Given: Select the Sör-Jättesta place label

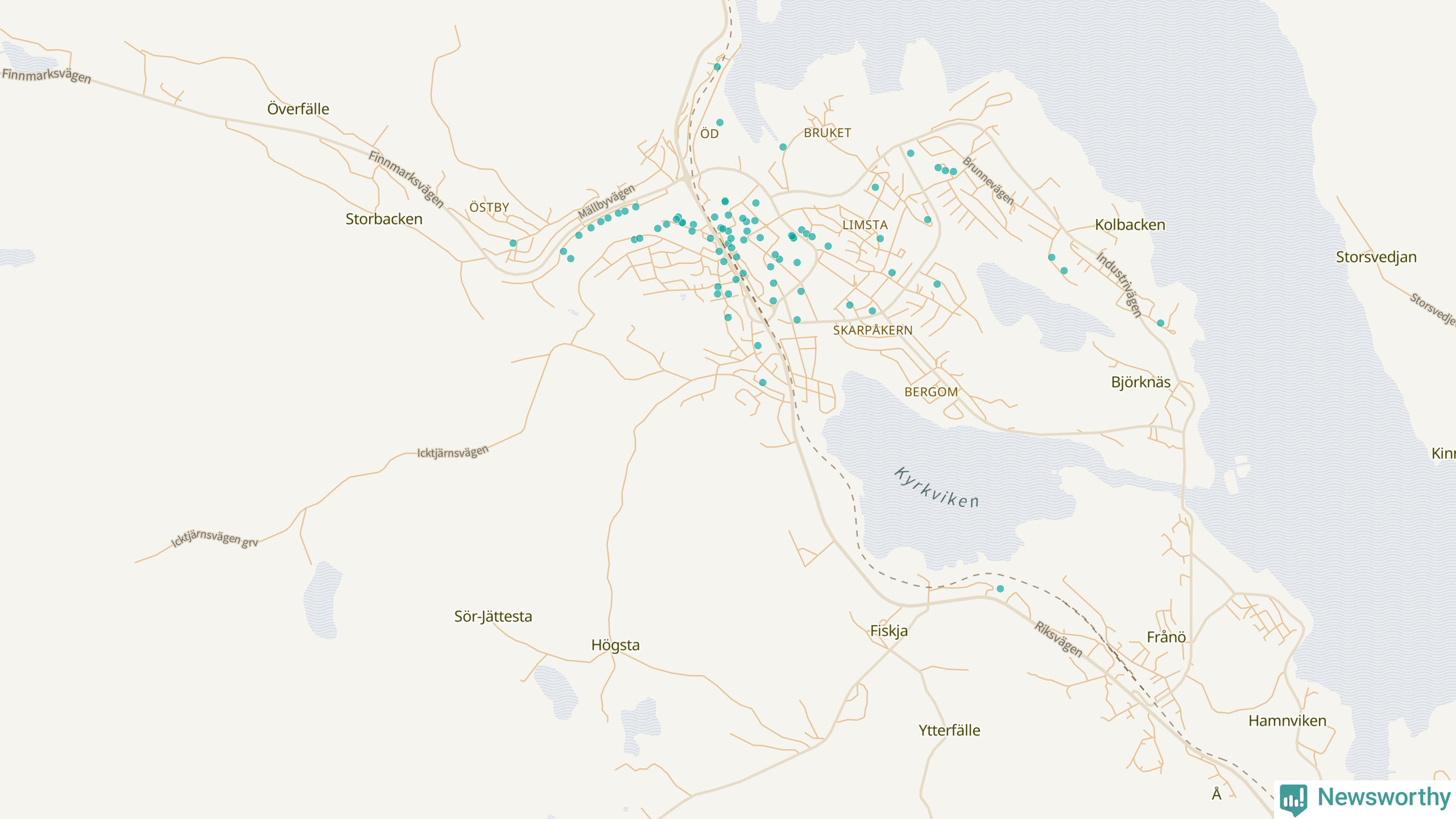Looking at the screenshot, I should pos(493,617).
